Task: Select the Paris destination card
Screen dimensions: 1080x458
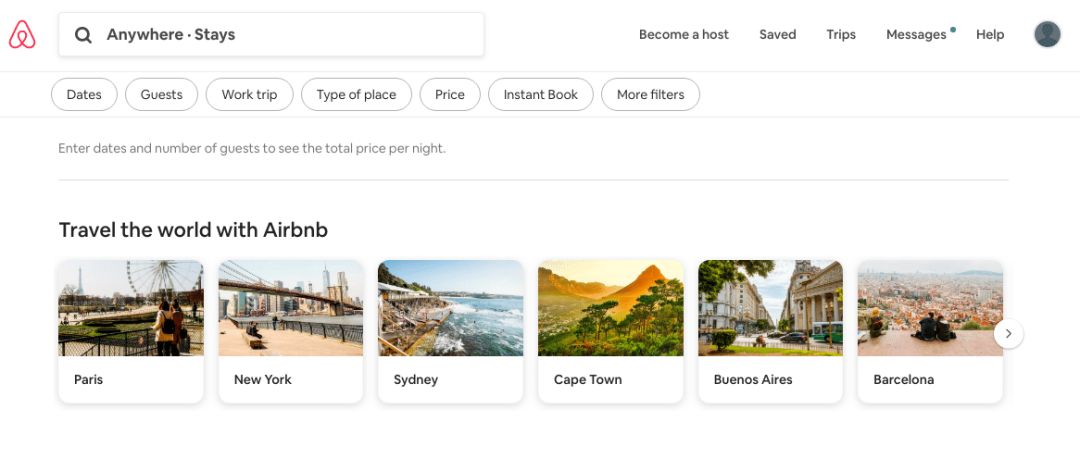Action: pos(131,331)
